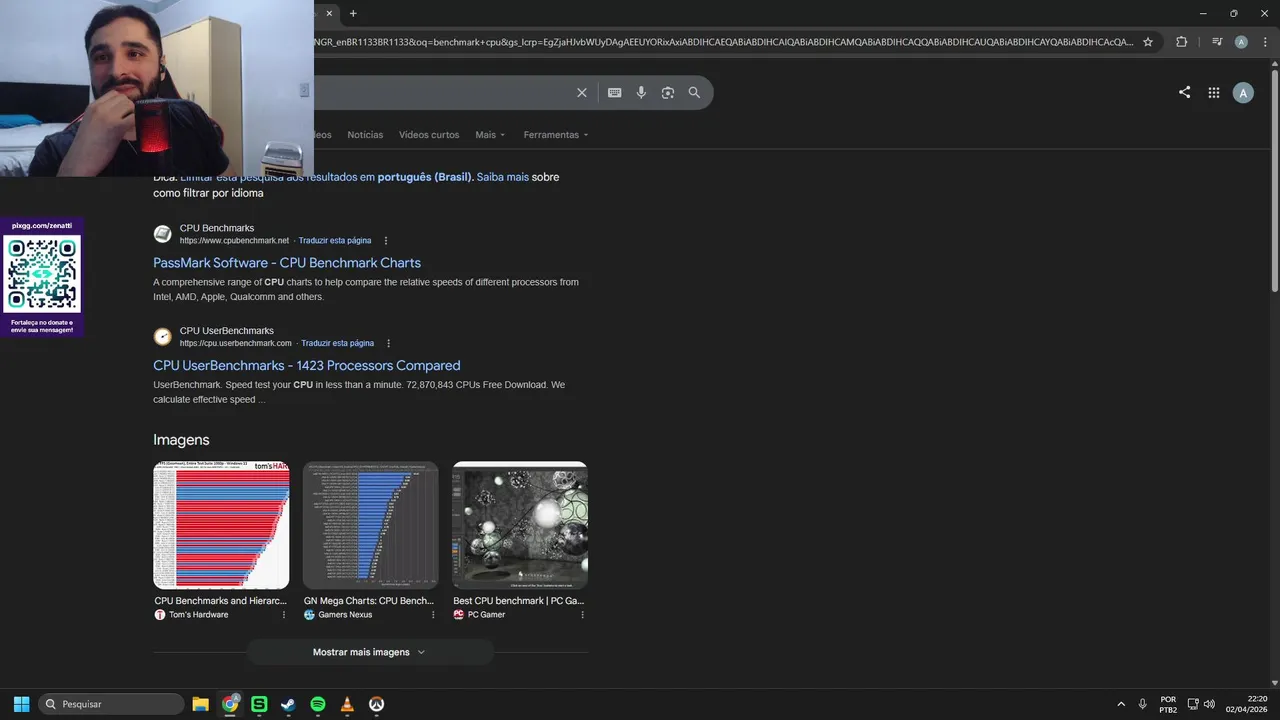This screenshot has height=720, width=1280.
Task: Open Spotify from the taskbar
Action: (x=318, y=704)
